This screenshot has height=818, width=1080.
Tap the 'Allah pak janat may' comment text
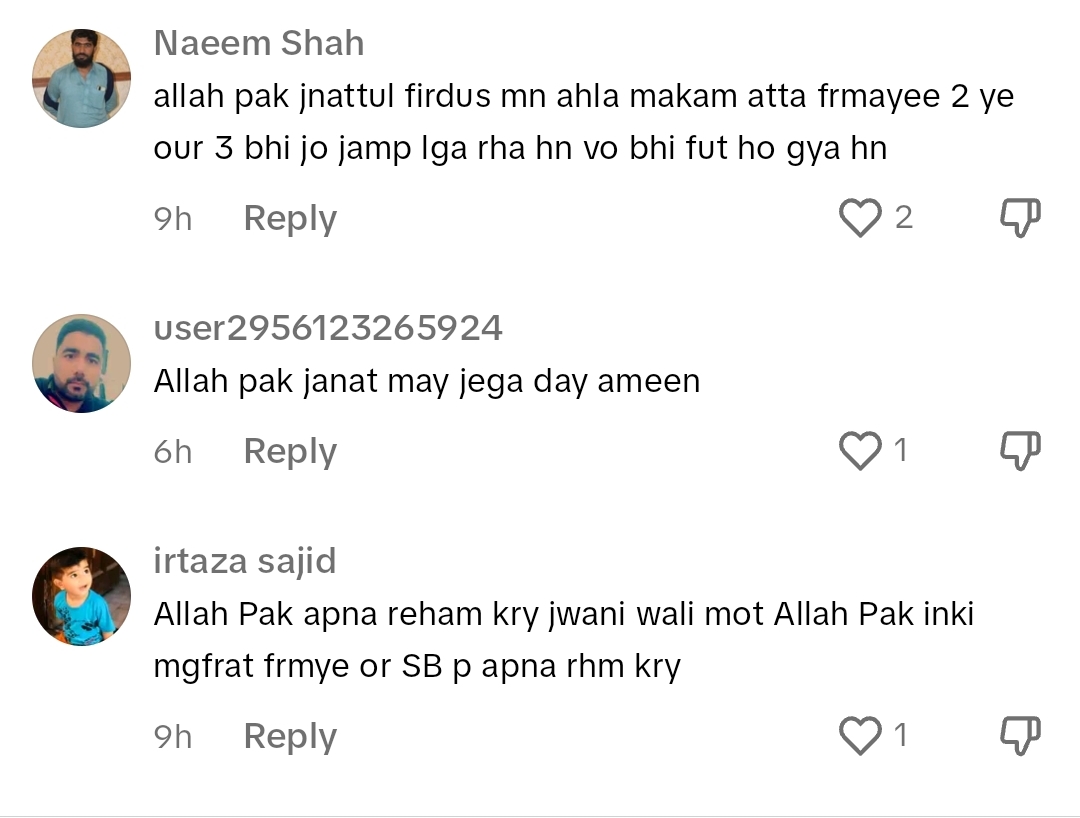(x=426, y=381)
